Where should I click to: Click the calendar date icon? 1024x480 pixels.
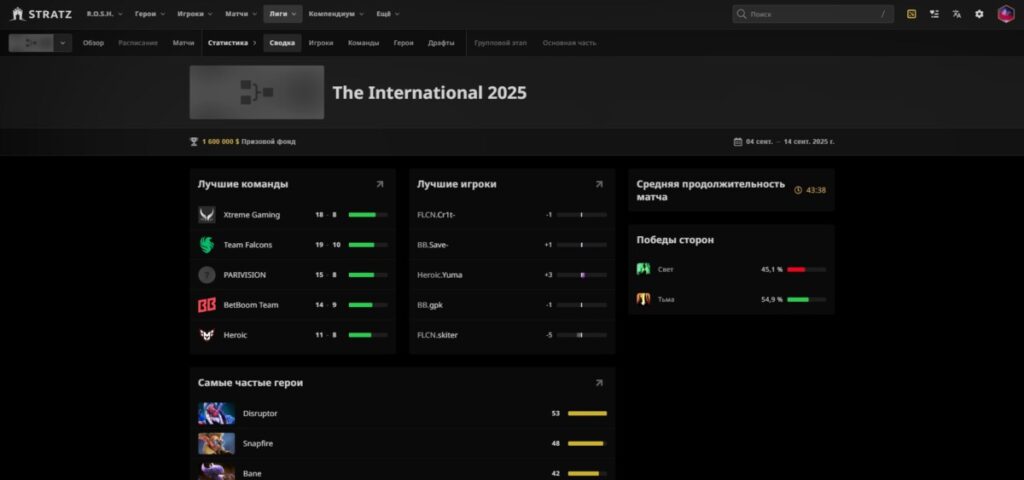737,142
